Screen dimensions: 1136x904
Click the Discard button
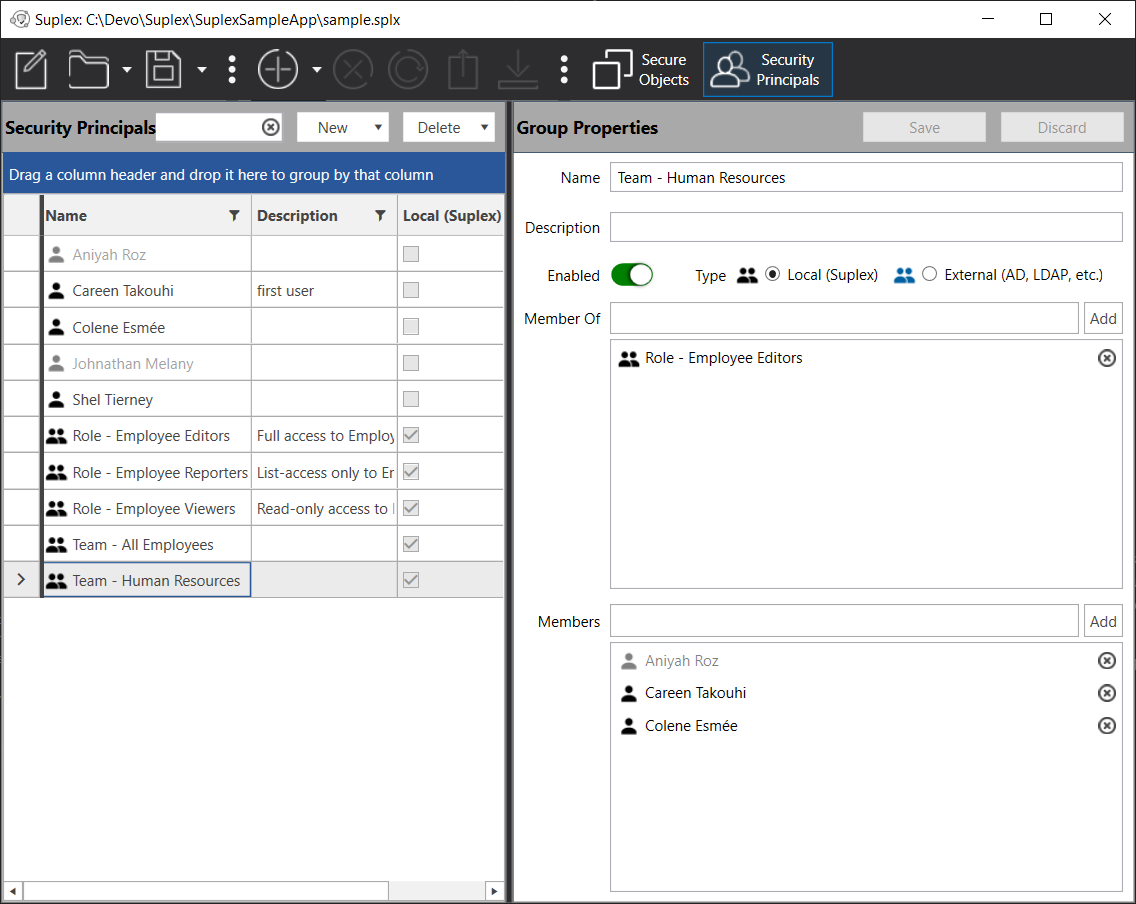tap(1062, 127)
